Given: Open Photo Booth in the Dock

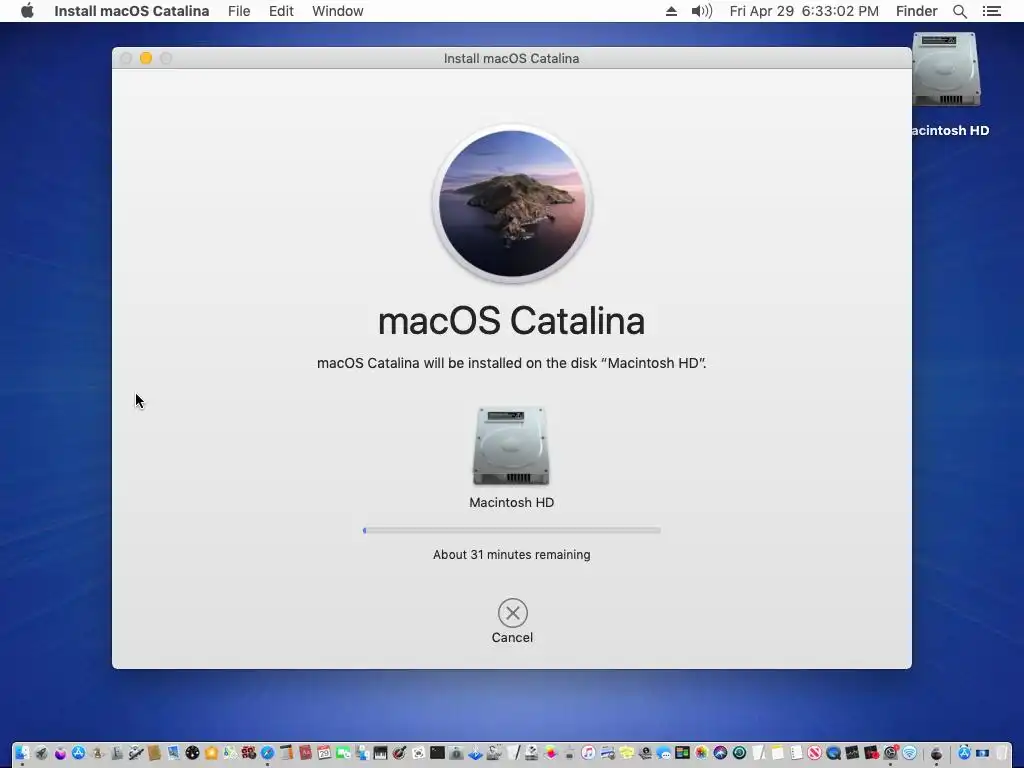Looking at the screenshot, I should pos(249,753).
